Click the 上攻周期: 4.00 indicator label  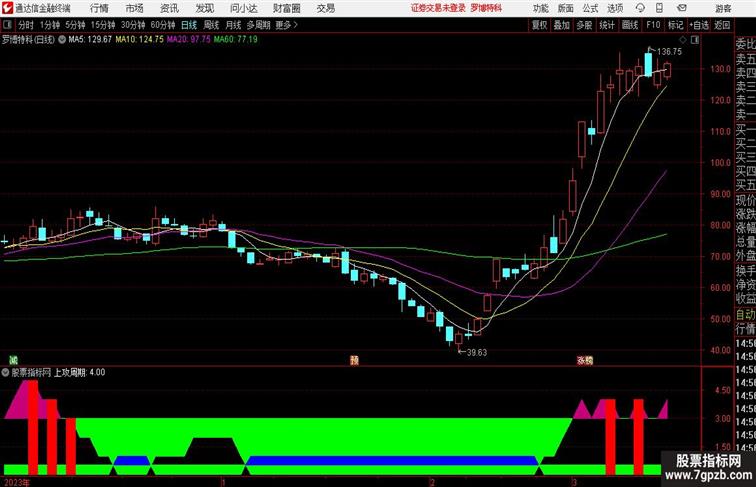tap(80, 372)
